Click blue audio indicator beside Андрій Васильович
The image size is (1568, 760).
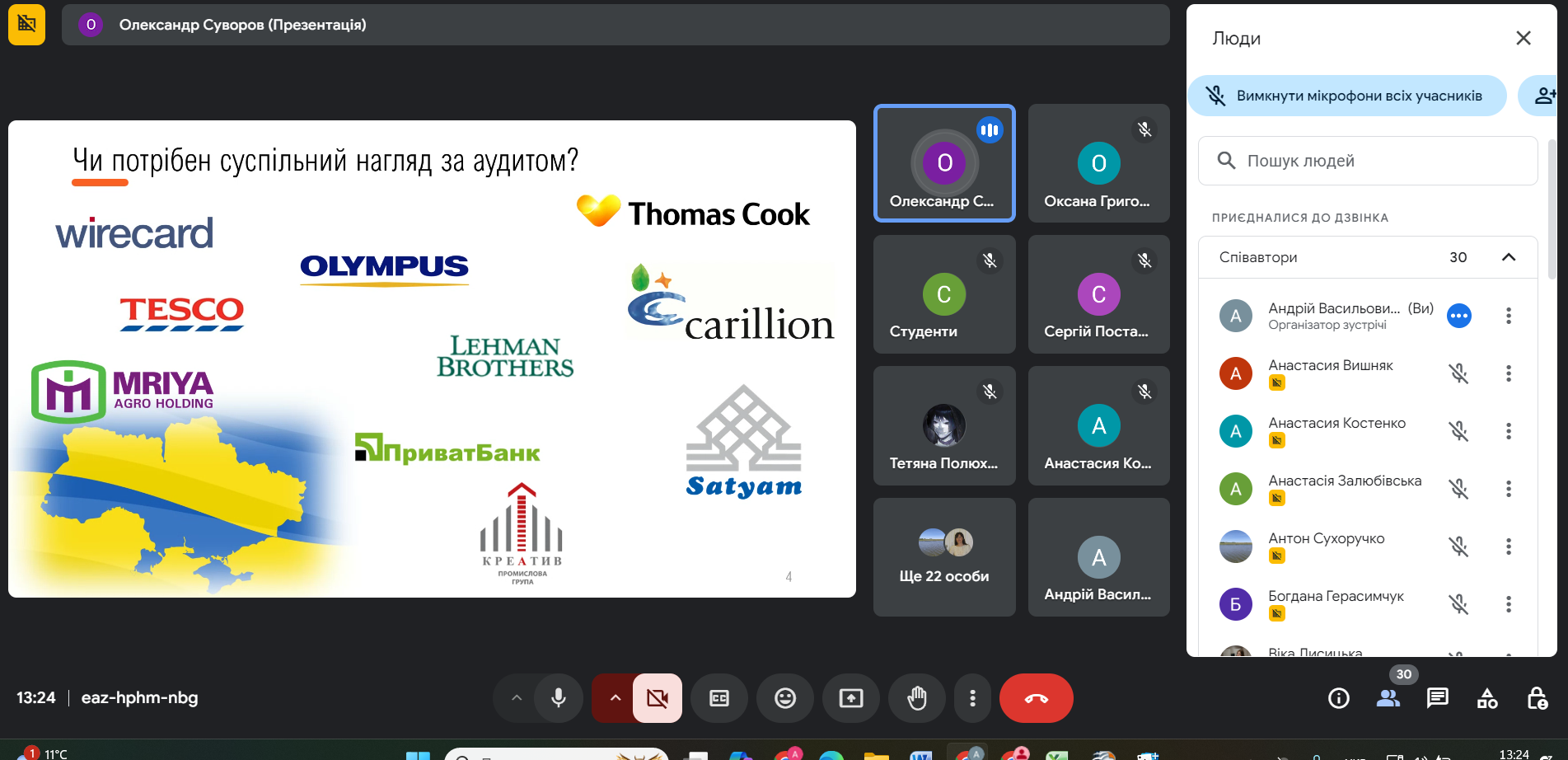coord(1459,316)
